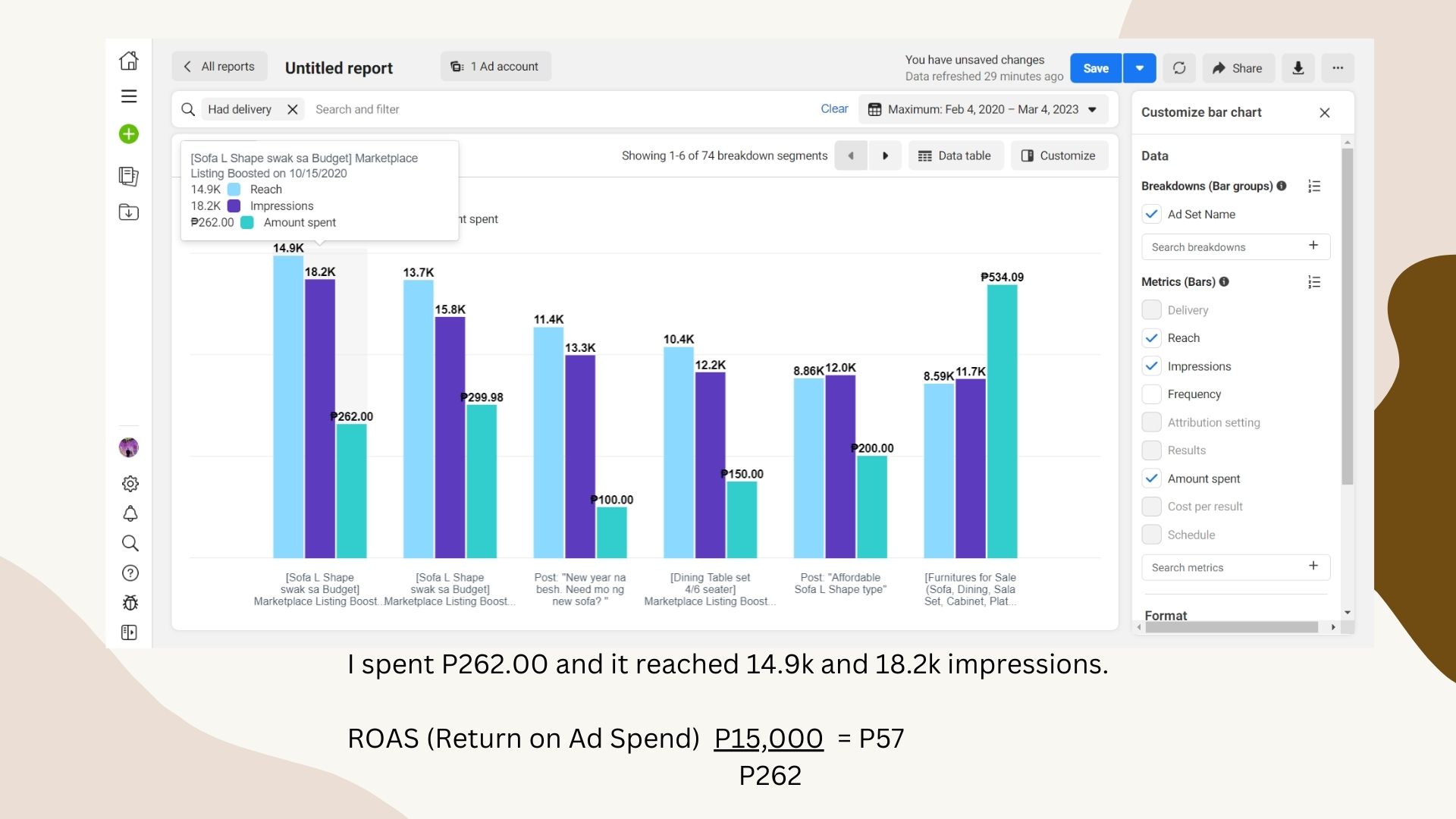Click the bug report icon
The image size is (1456, 819).
[130, 603]
